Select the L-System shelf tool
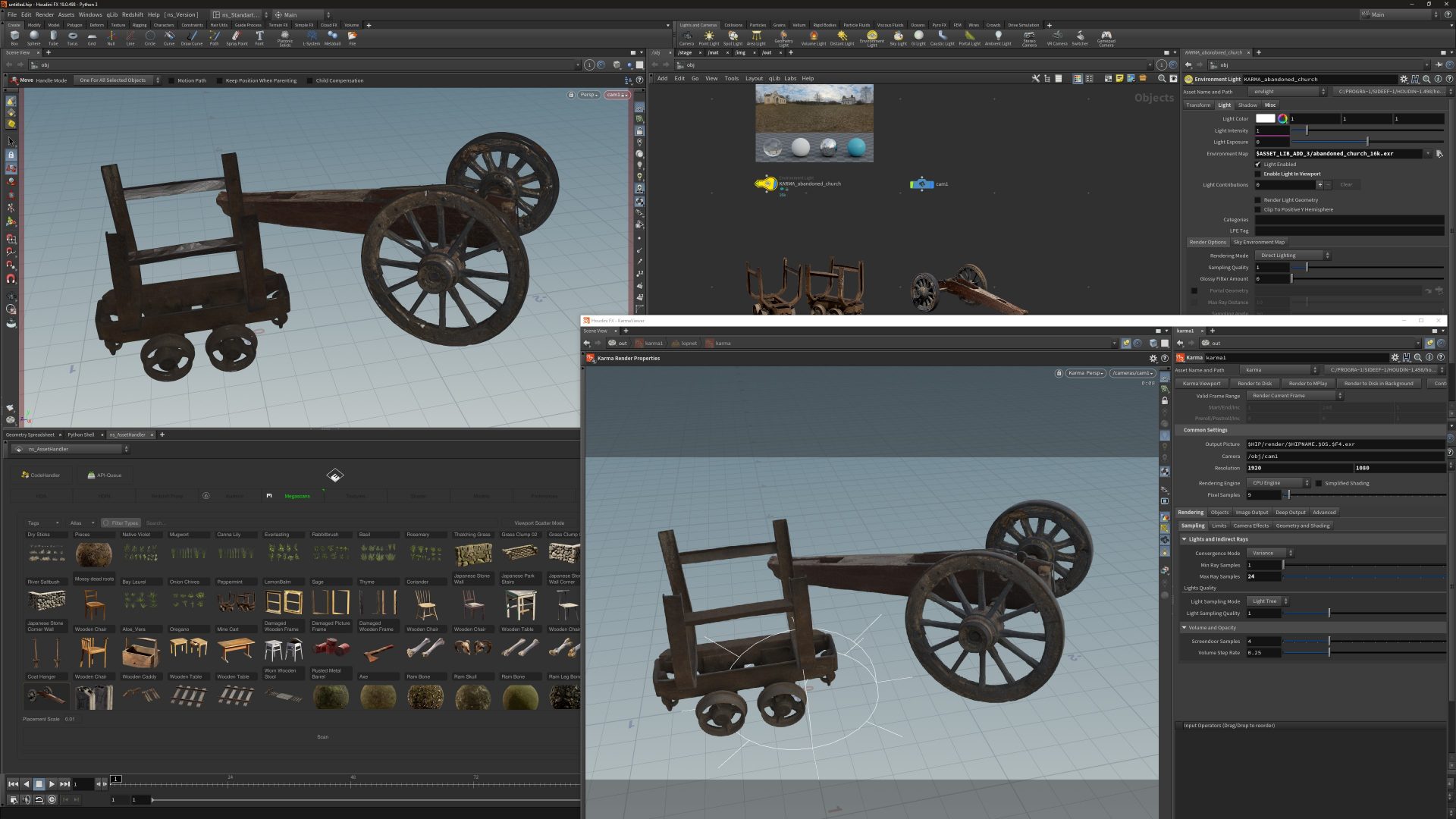This screenshot has height=819, width=1456. click(x=311, y=36)
